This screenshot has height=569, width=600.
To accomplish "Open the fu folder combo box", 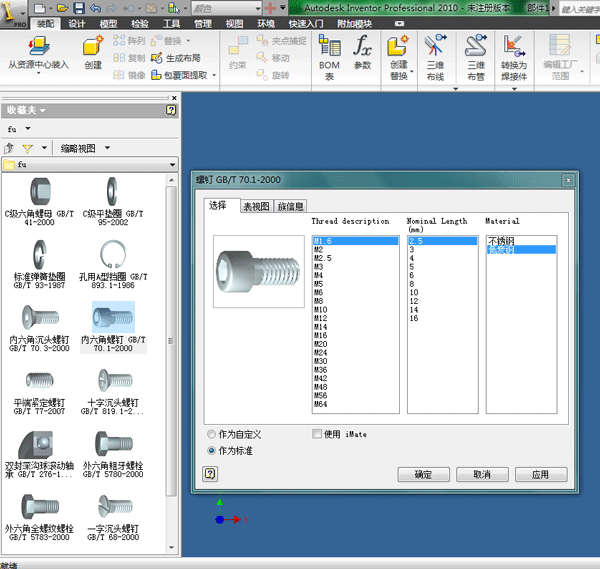I will [x=90, y=165].
